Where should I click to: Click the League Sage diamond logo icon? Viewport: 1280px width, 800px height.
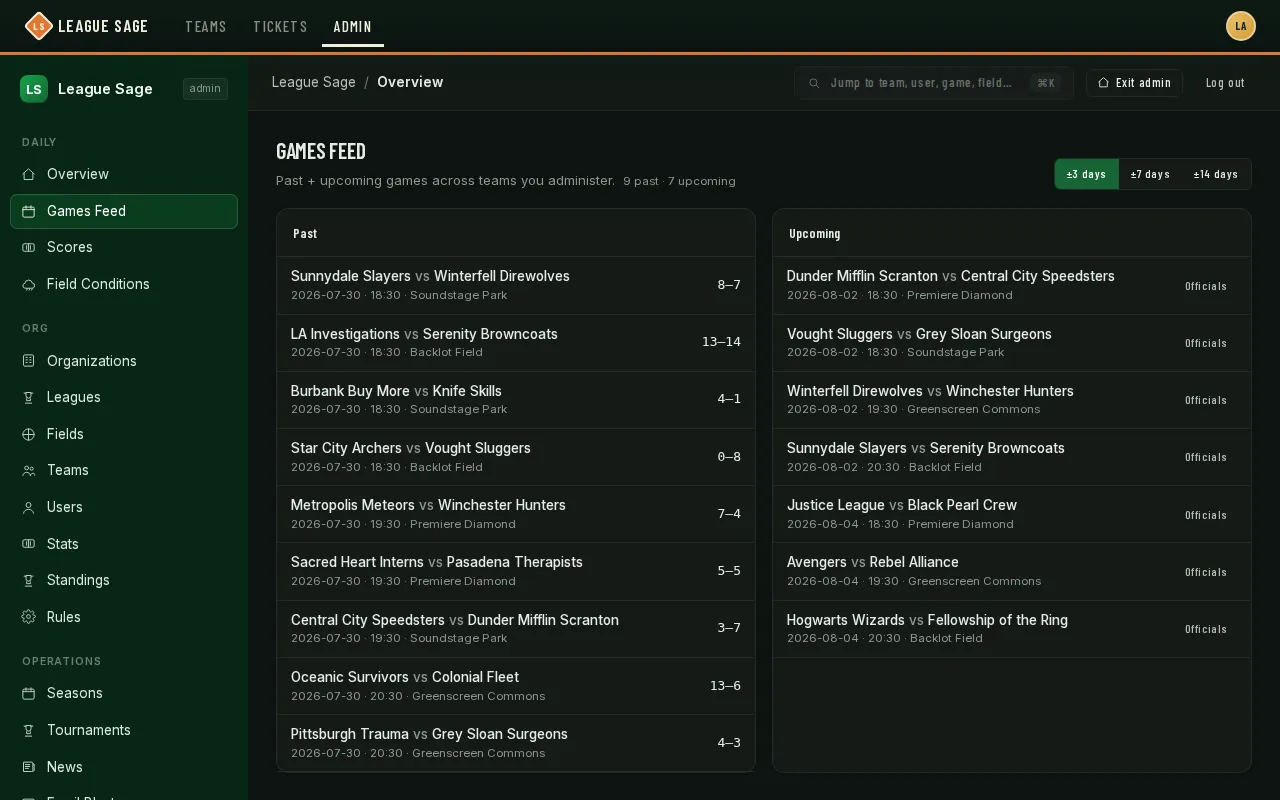[x=39, y=26]
